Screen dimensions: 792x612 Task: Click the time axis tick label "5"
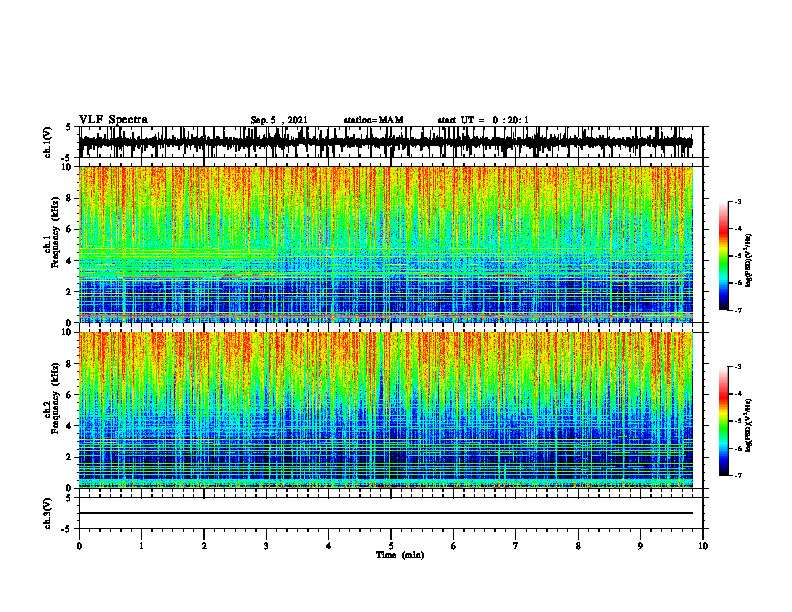[391, 546]
